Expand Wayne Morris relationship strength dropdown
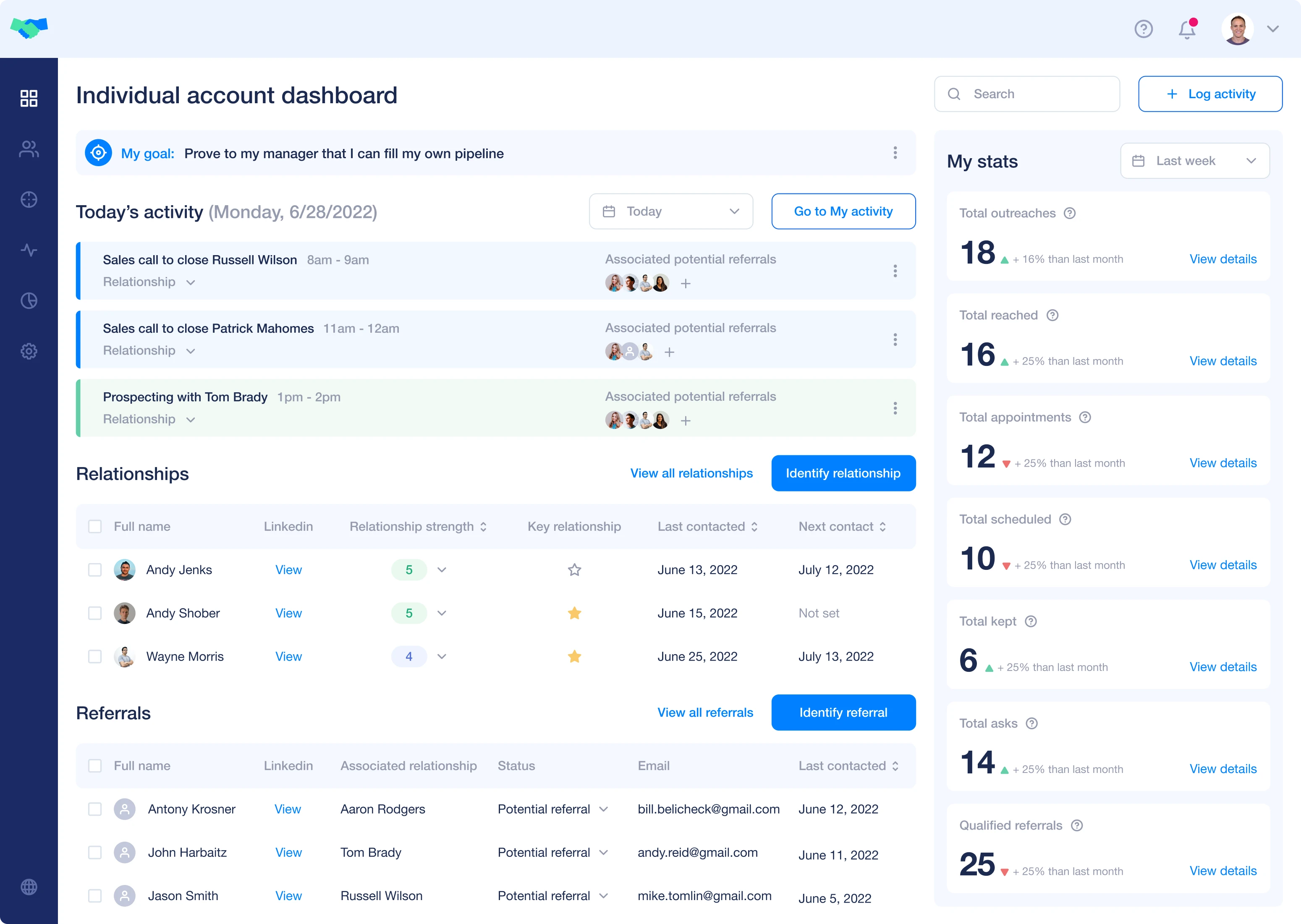Viewport: 1301px width, 924px height. pyautogui.click(x=442, y=657)
